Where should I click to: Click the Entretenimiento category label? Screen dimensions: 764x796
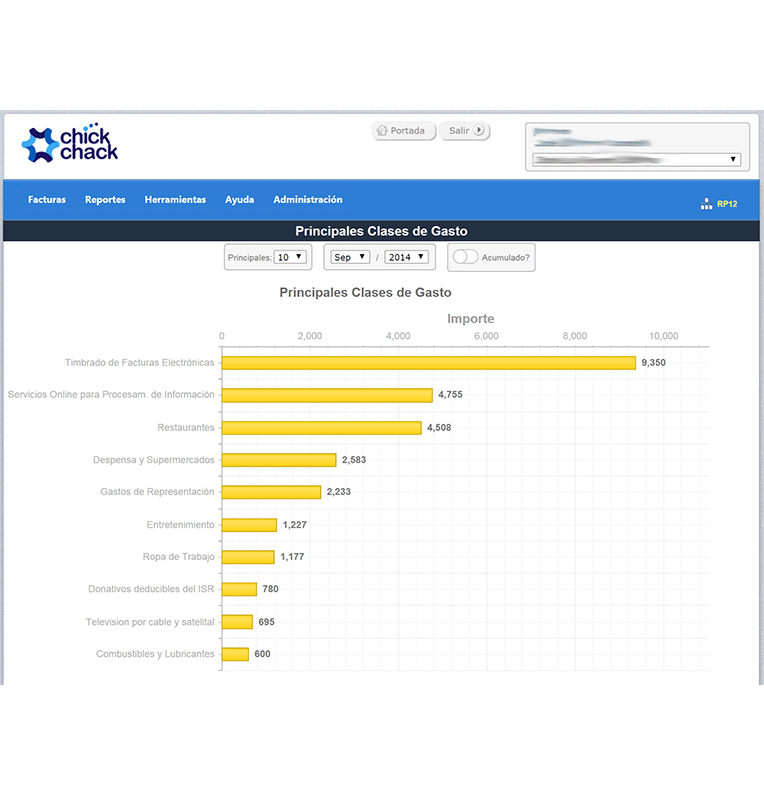180,525
